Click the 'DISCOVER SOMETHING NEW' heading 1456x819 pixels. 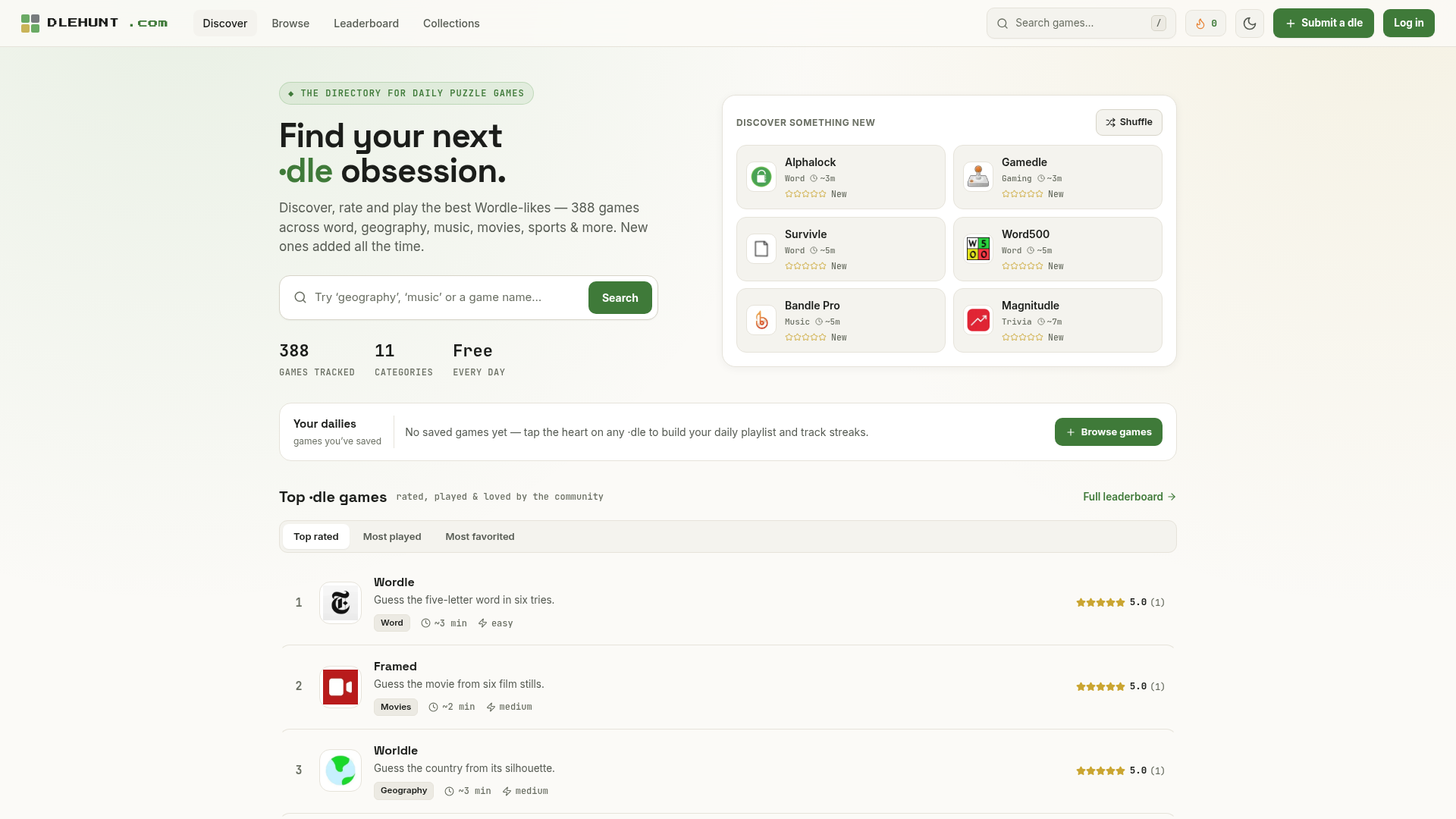(x=805, y=123)
